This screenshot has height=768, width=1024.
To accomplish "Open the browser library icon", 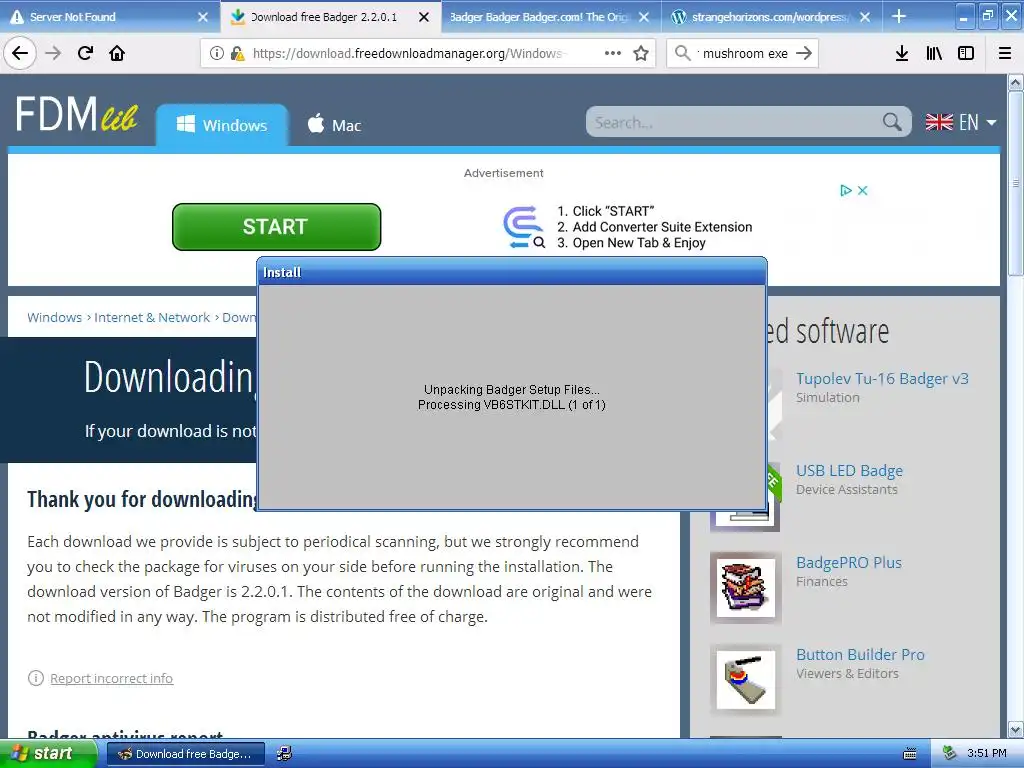I will pos(934,53).
